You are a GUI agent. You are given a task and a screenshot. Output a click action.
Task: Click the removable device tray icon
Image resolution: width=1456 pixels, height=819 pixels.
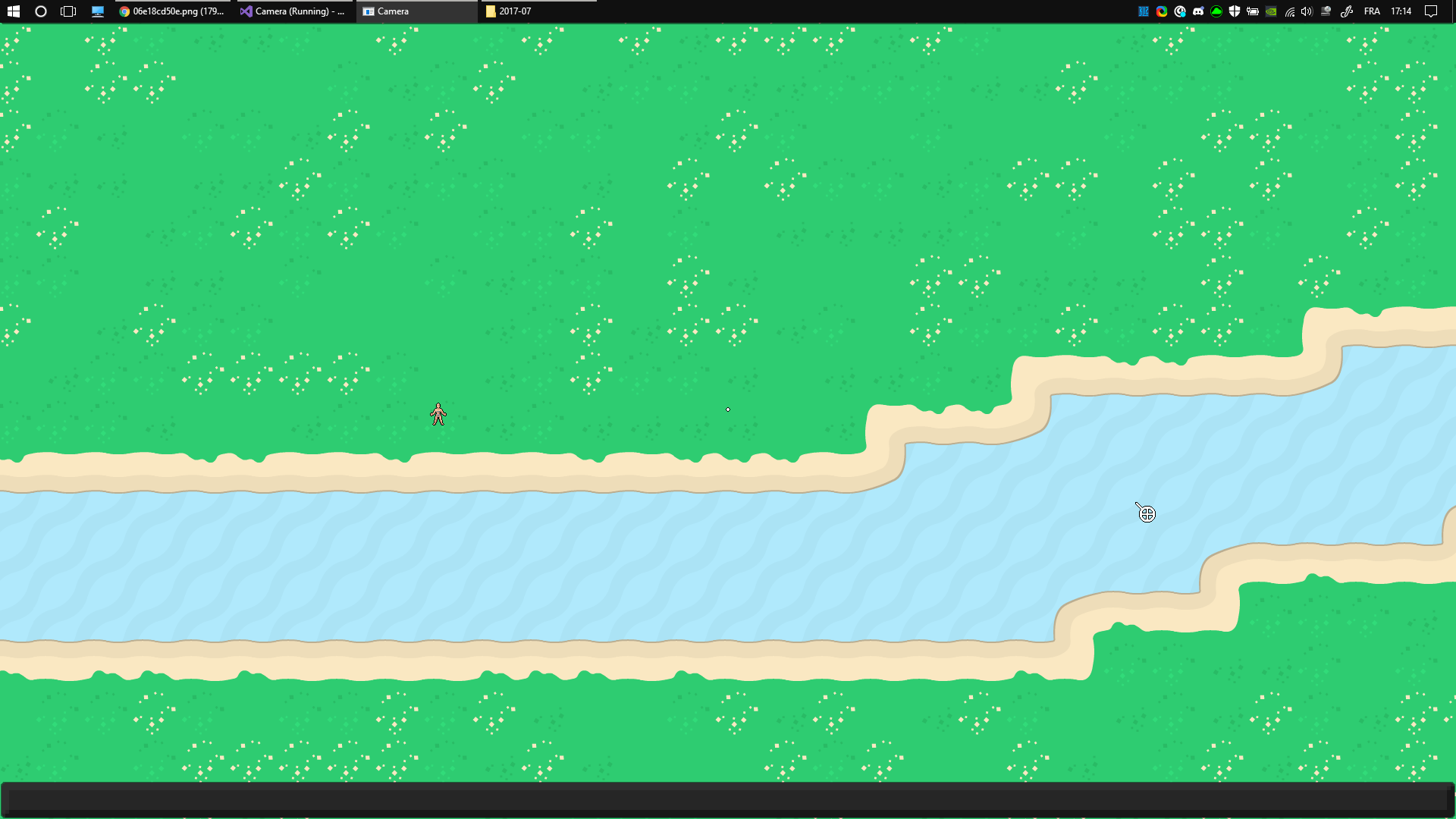[x=1326, y=11]
